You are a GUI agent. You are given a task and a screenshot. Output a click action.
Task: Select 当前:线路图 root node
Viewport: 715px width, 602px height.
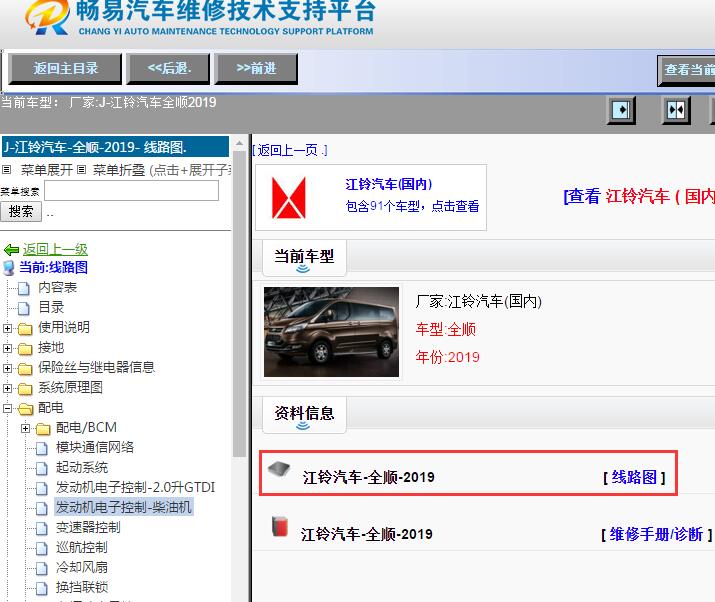click(x=53, y=267)
